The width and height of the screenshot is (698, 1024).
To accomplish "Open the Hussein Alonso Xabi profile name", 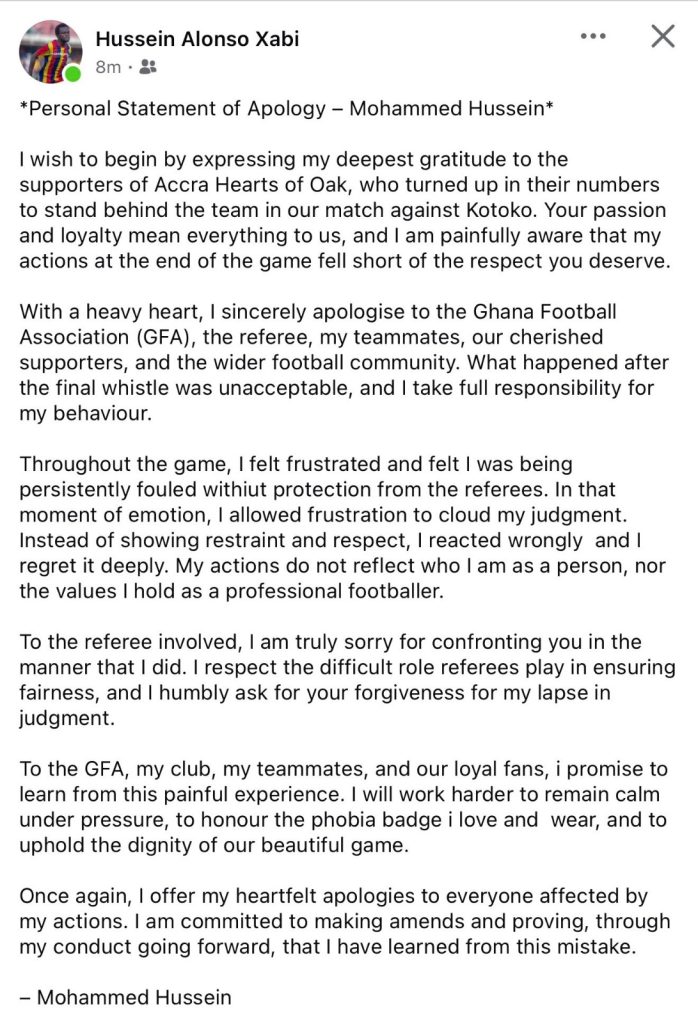I will (197, 39).
